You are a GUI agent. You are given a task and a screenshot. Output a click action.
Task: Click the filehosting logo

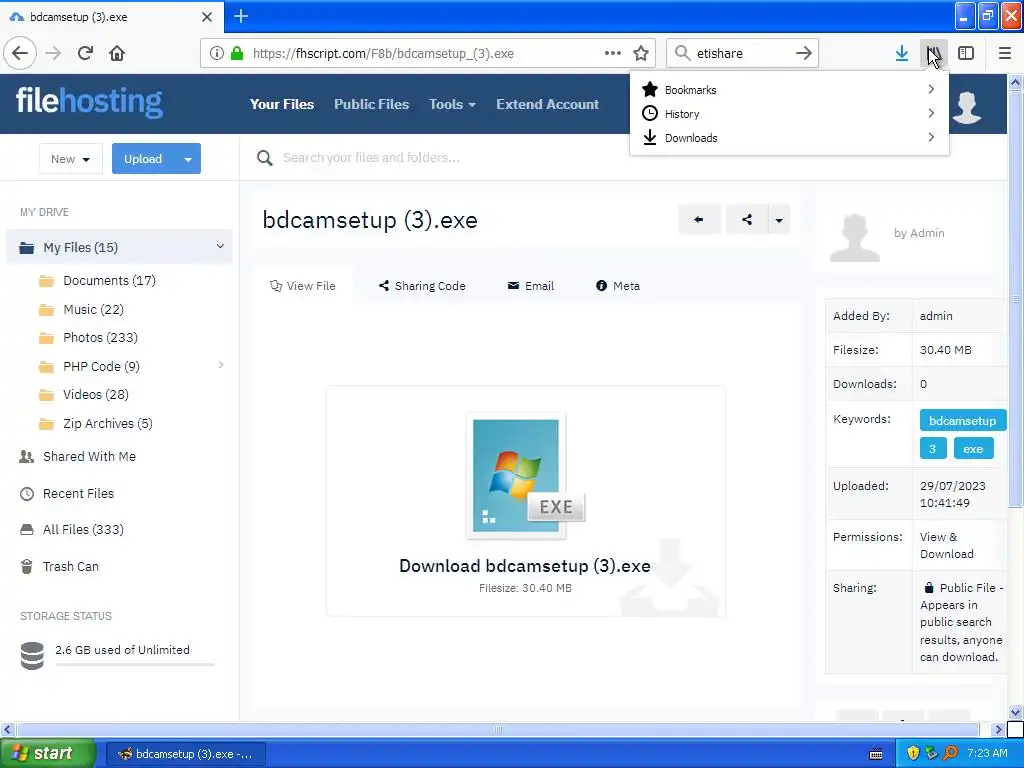coord(89,102)
